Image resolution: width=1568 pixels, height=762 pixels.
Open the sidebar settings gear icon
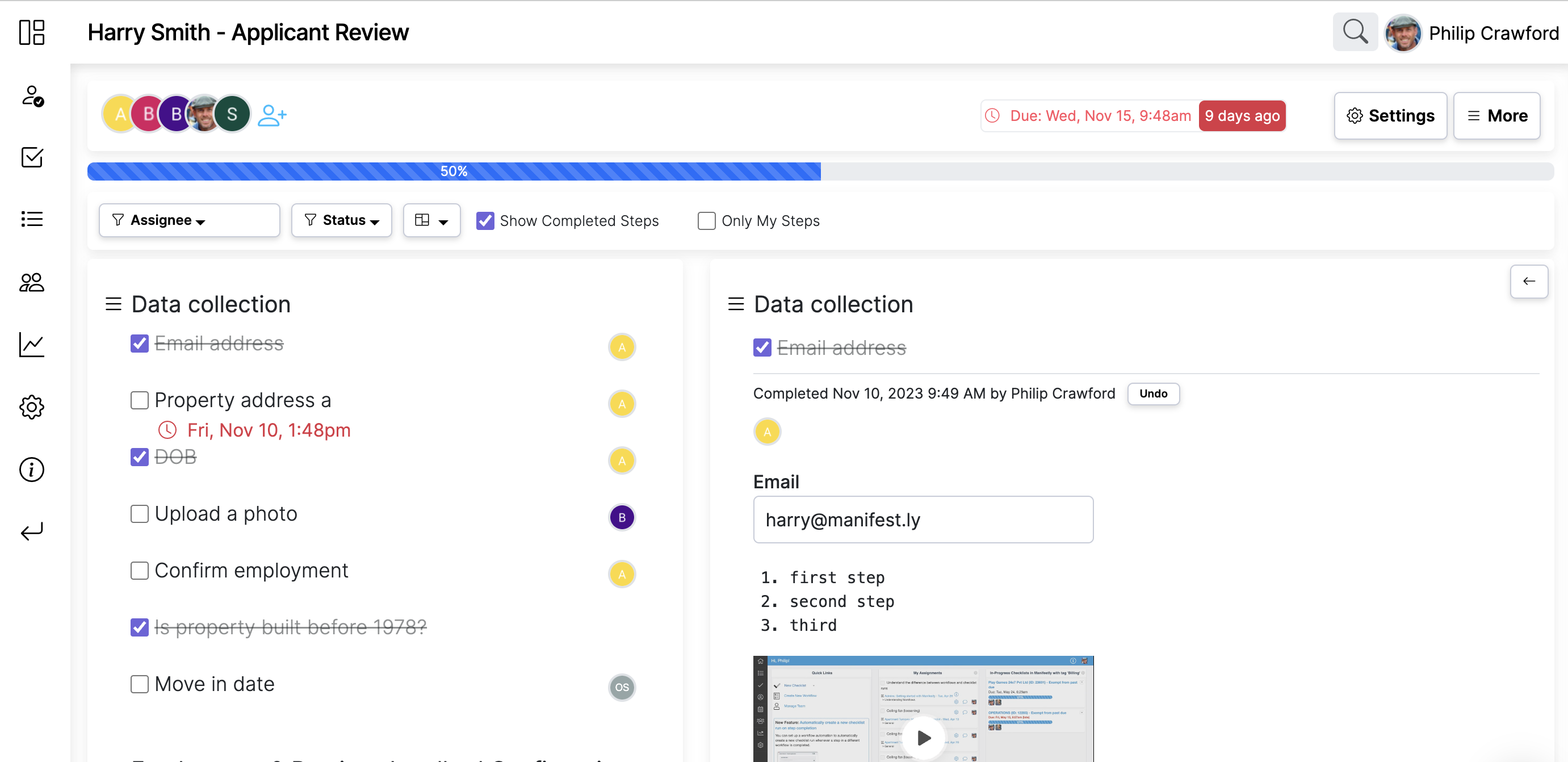pyautogui.click(x=32, y=407)
